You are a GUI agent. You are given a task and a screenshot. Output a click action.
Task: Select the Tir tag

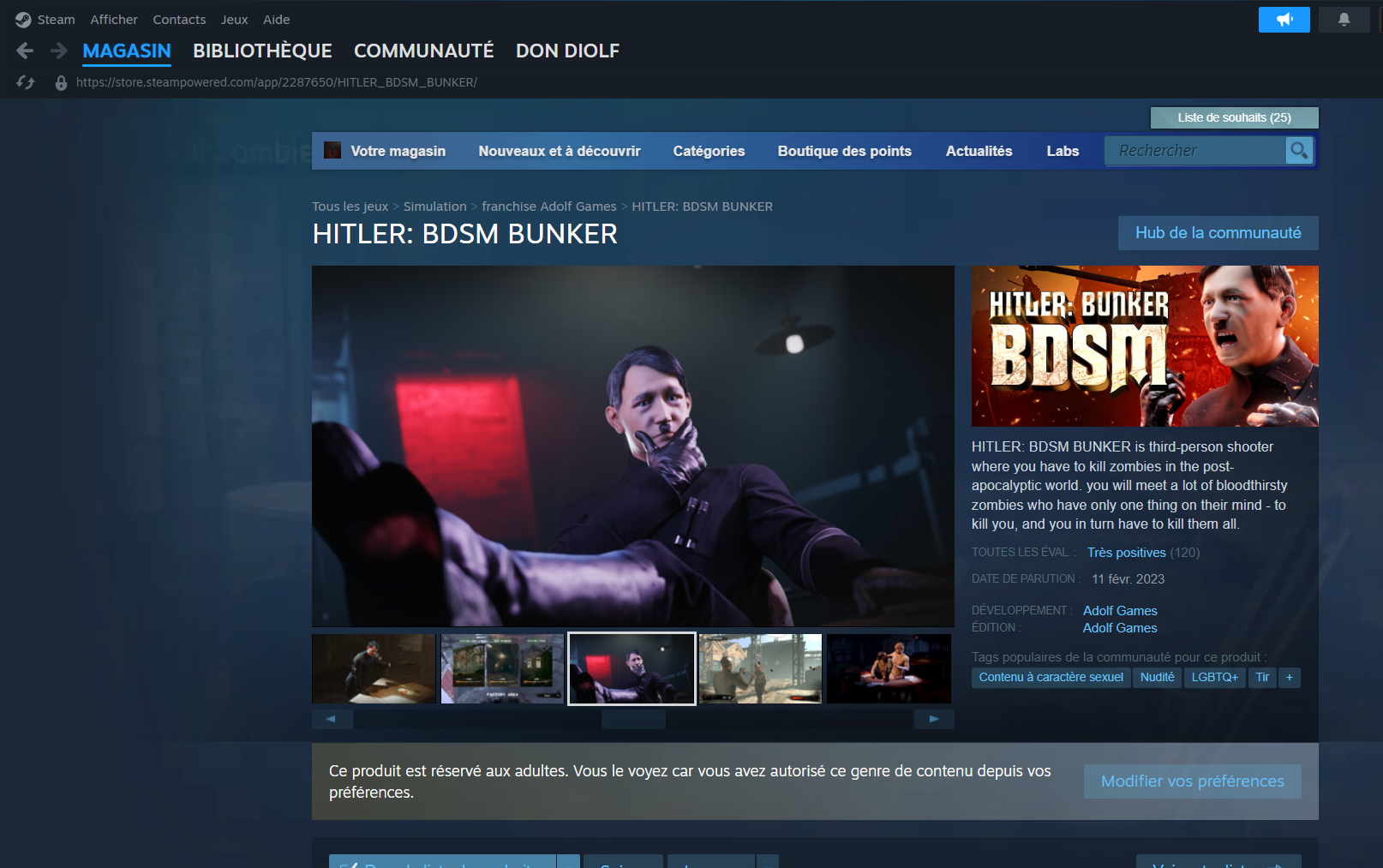(x=1262, y=678)
